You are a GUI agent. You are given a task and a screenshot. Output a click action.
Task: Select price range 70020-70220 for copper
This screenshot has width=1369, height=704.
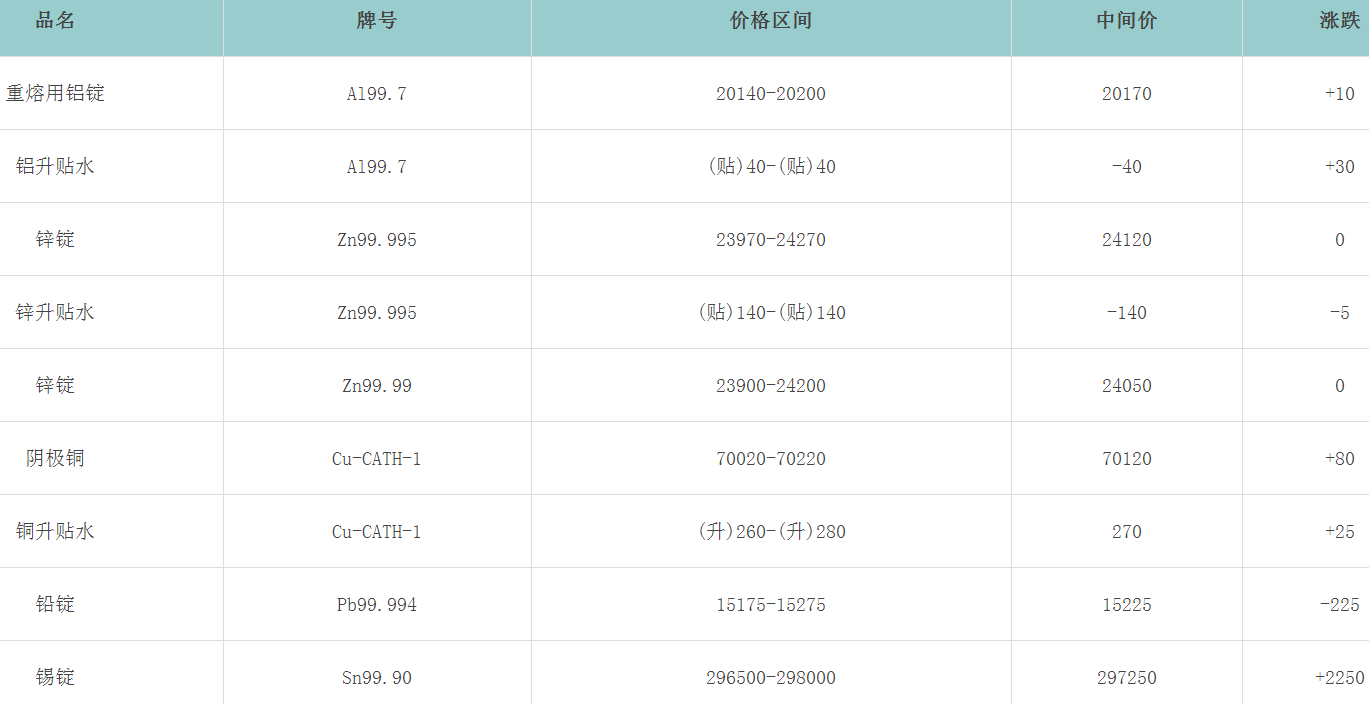pyautogui.click(x=770, y=459)
